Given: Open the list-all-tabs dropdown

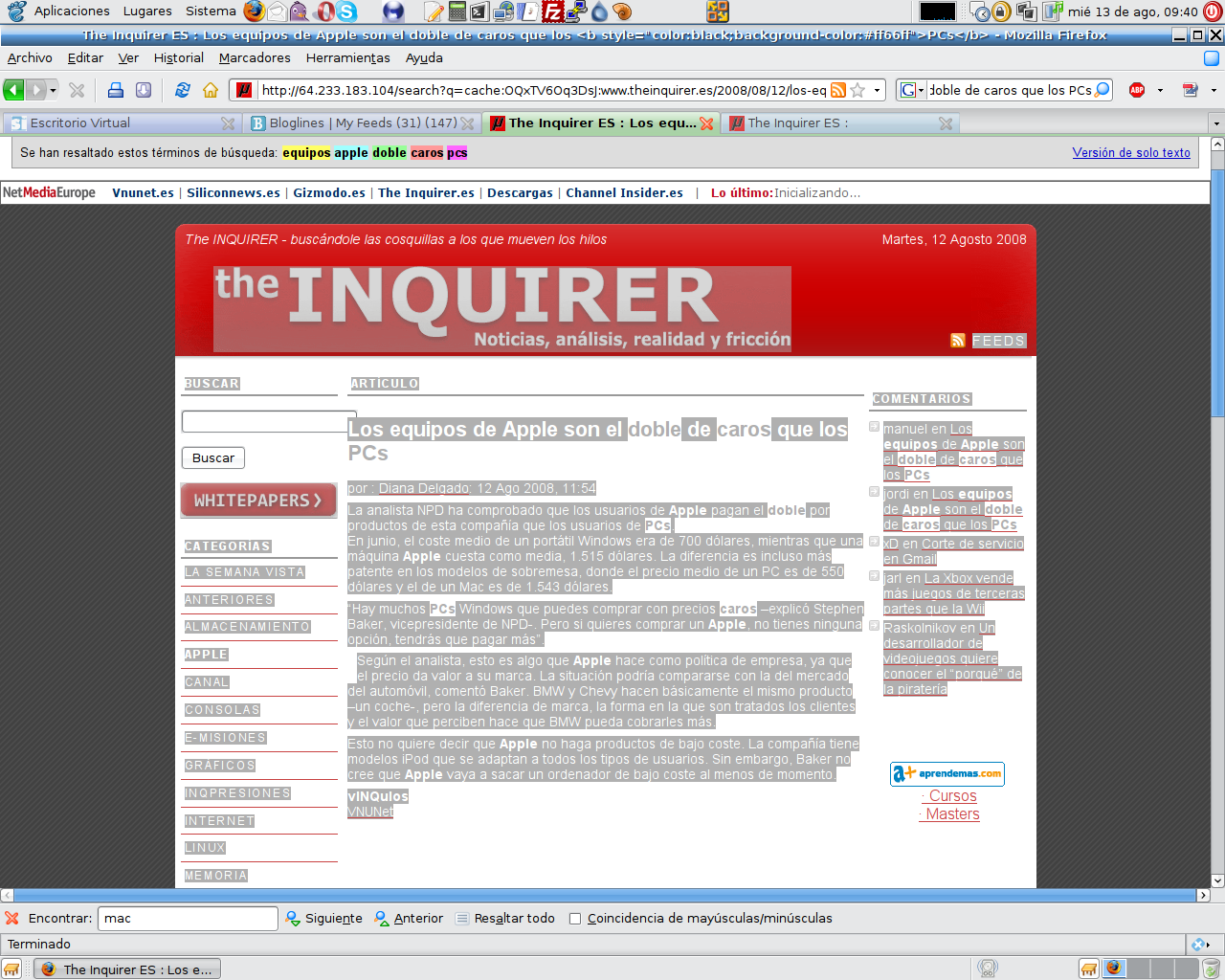Looking at the screenshot, I should pos(1216,123).
